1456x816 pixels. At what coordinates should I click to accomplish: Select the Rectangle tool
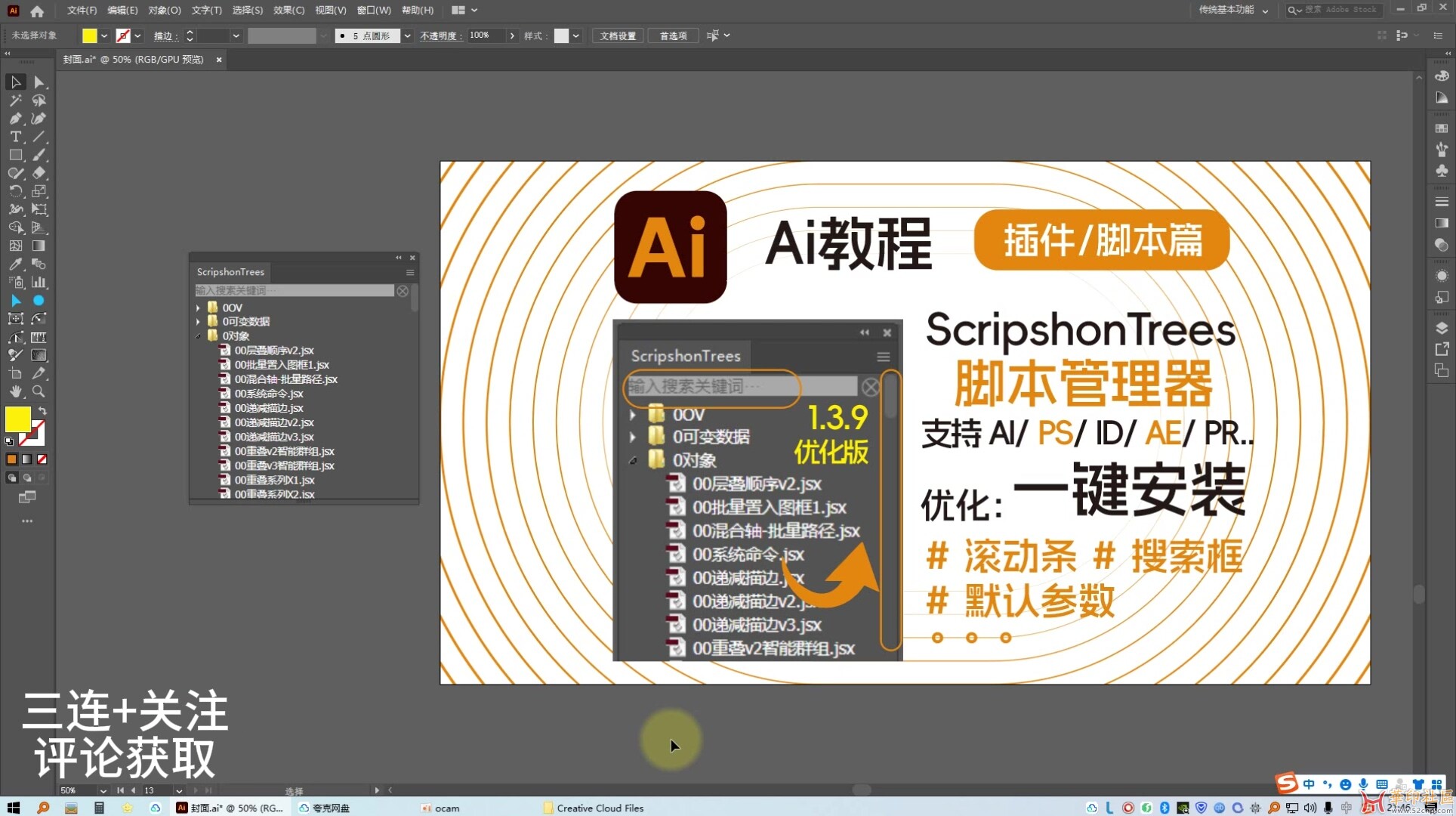click(x=15, y=155)
